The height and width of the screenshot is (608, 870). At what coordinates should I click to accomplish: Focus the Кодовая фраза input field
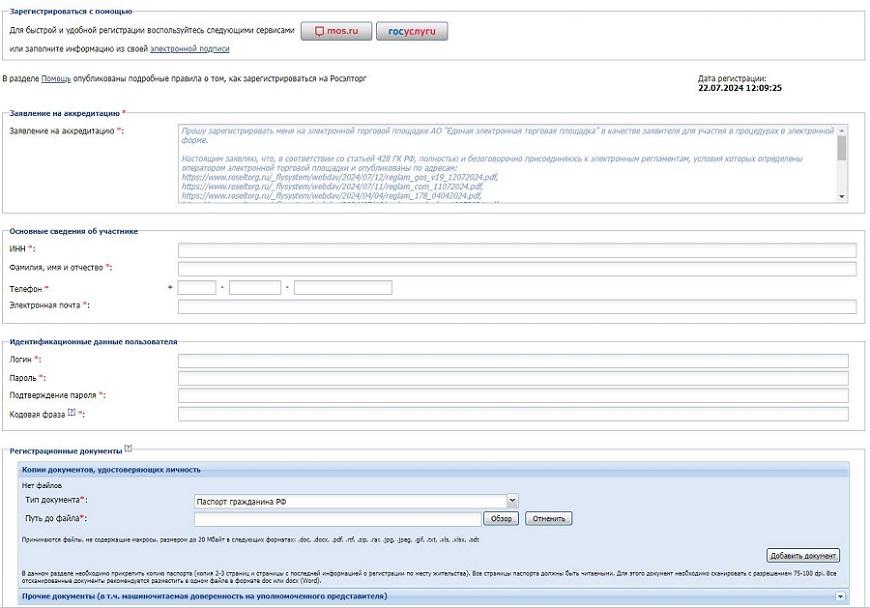click(x=513, y=414)
